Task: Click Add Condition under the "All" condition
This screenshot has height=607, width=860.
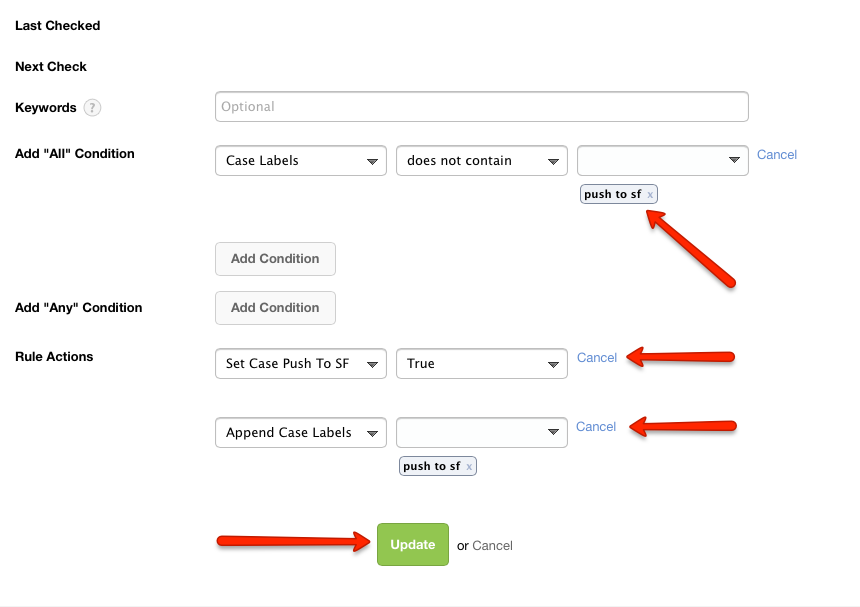Action: (275, 259)
